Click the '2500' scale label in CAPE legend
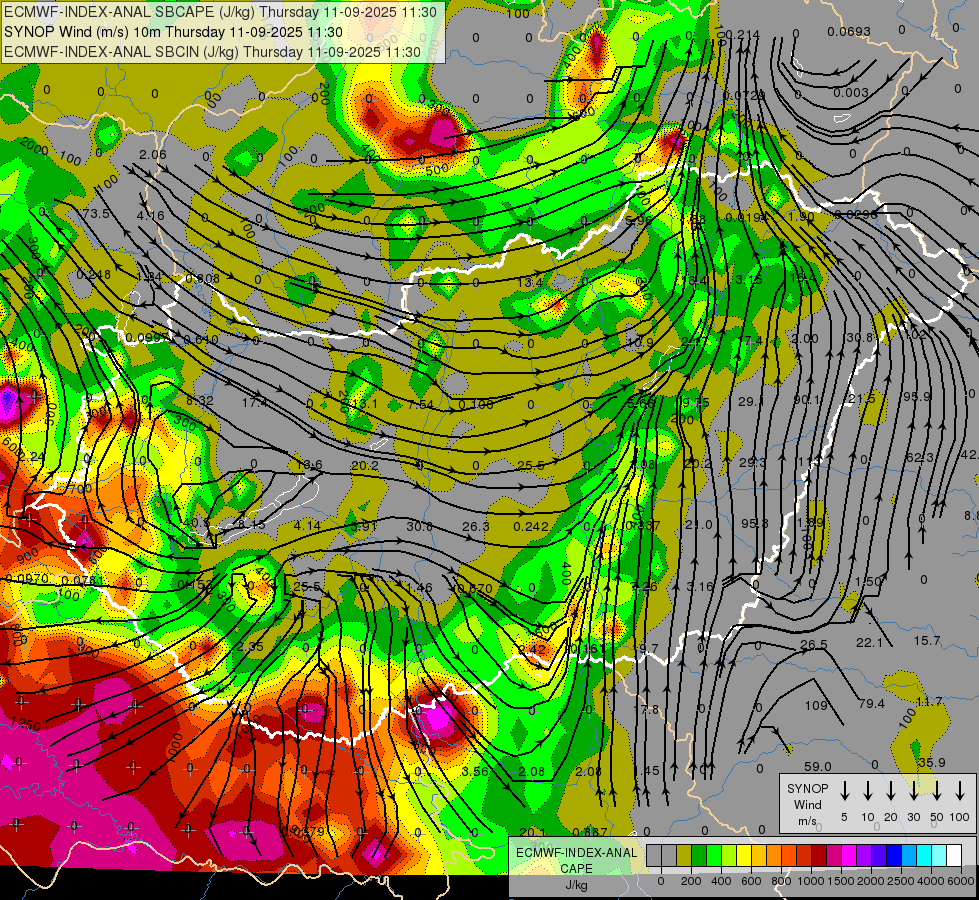Screen dimensions: 979x900 pos(901,881)
